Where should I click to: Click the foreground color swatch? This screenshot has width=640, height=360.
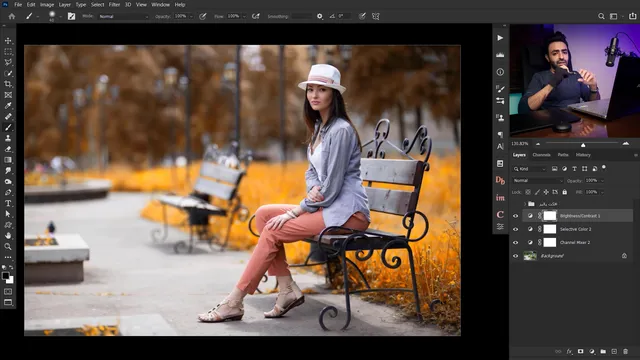pos(5,276)
